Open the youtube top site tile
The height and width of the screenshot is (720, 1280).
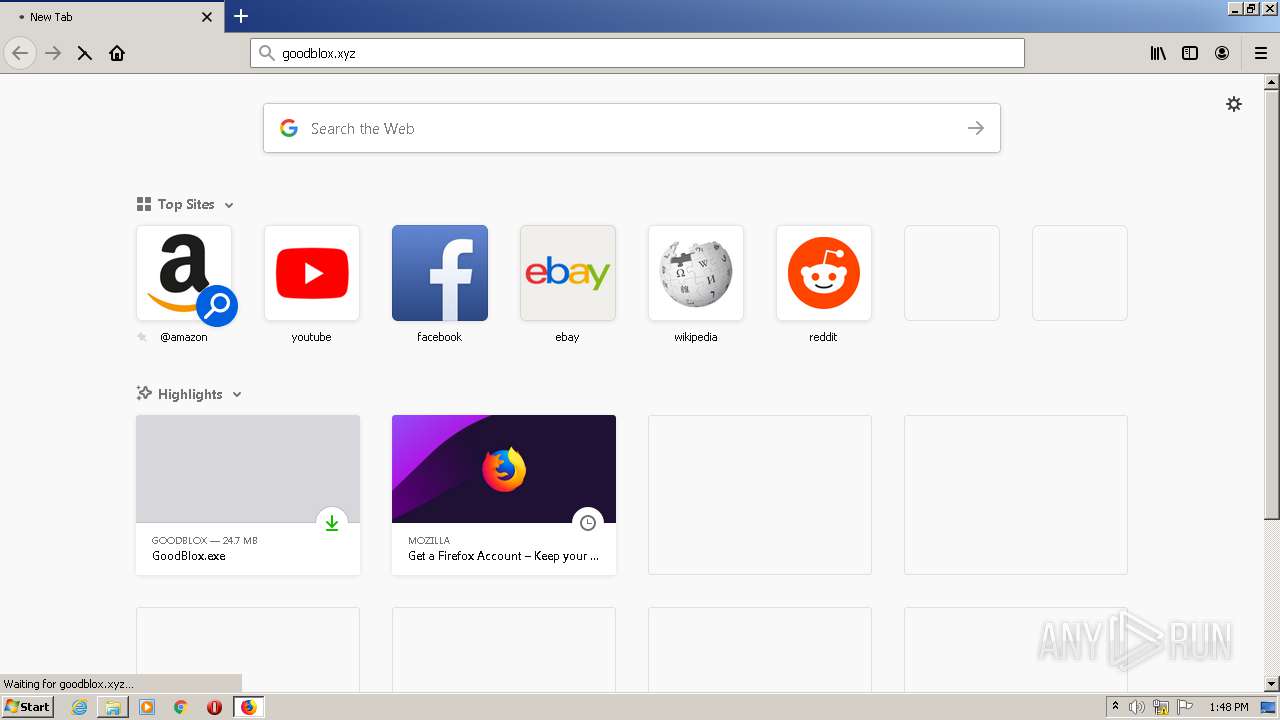click(x=312, y=273)
